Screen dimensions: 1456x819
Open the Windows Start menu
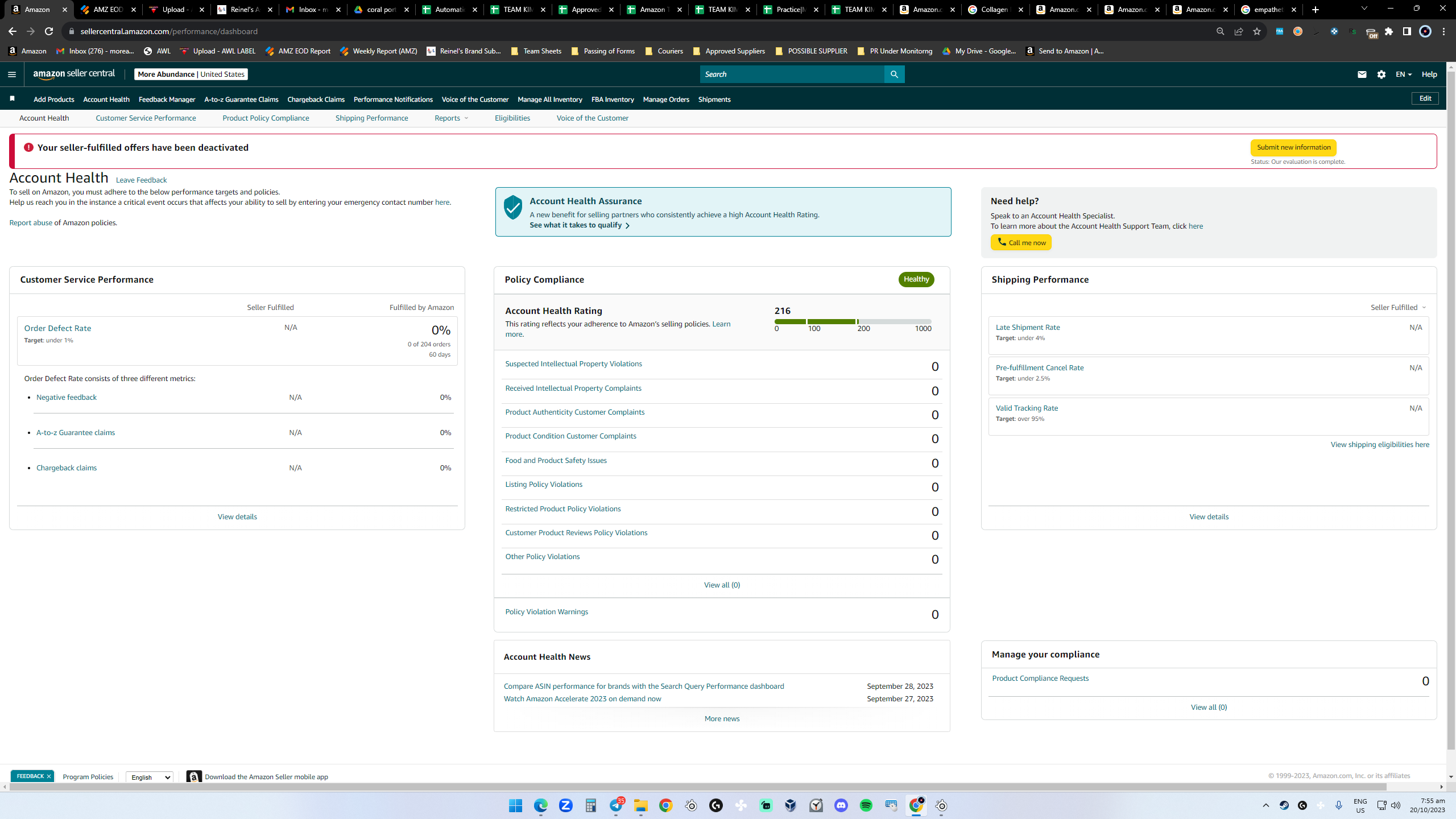click(x=516, y=805)
